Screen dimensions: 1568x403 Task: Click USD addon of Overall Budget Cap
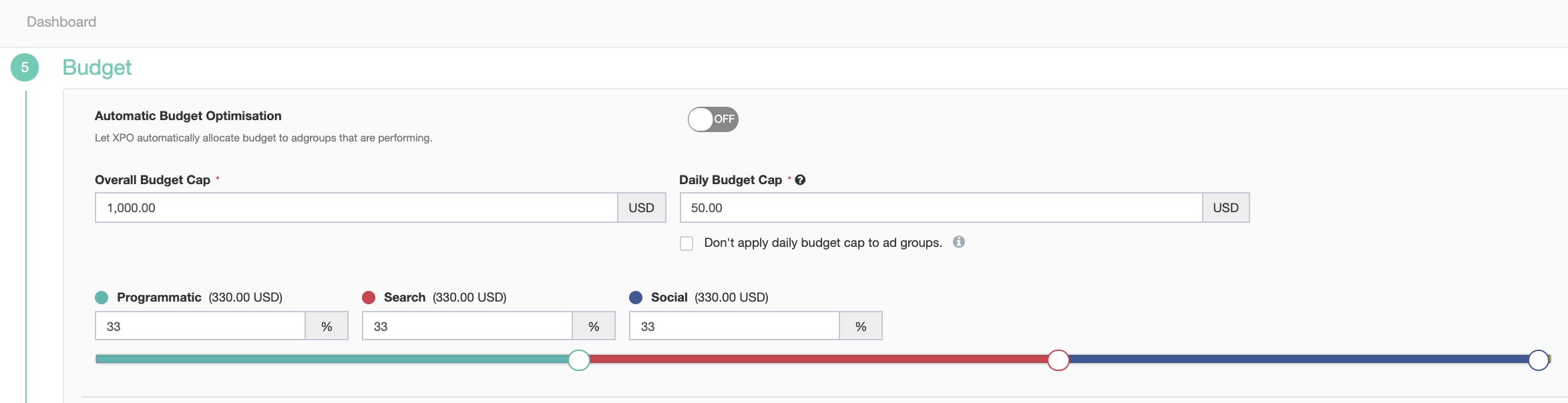641,208
